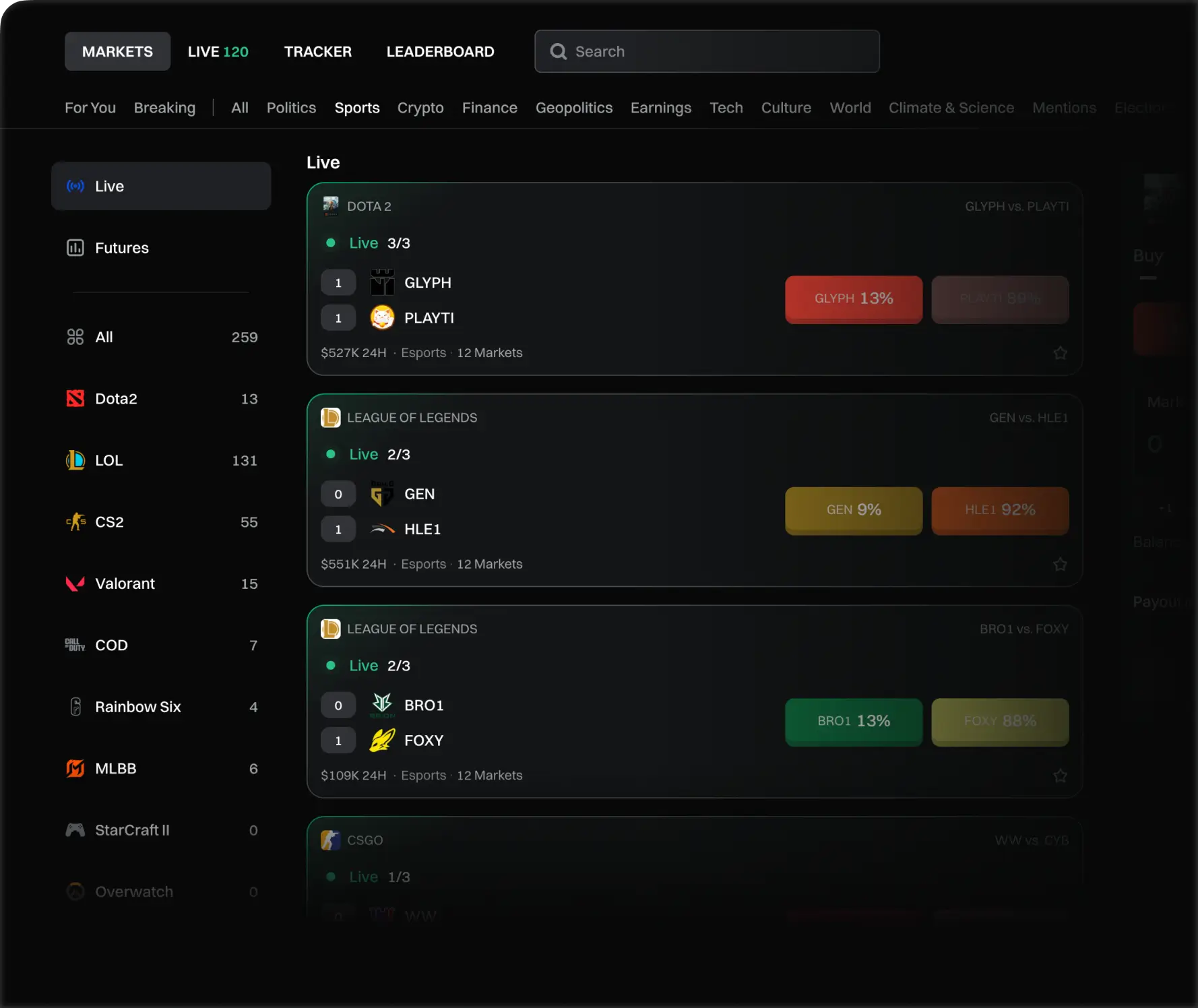The height and width of the screenshot is (1008, 1198).
Task: Favorite the GLYPH vs. PLAYTI market star
Action: [1060, 352]
